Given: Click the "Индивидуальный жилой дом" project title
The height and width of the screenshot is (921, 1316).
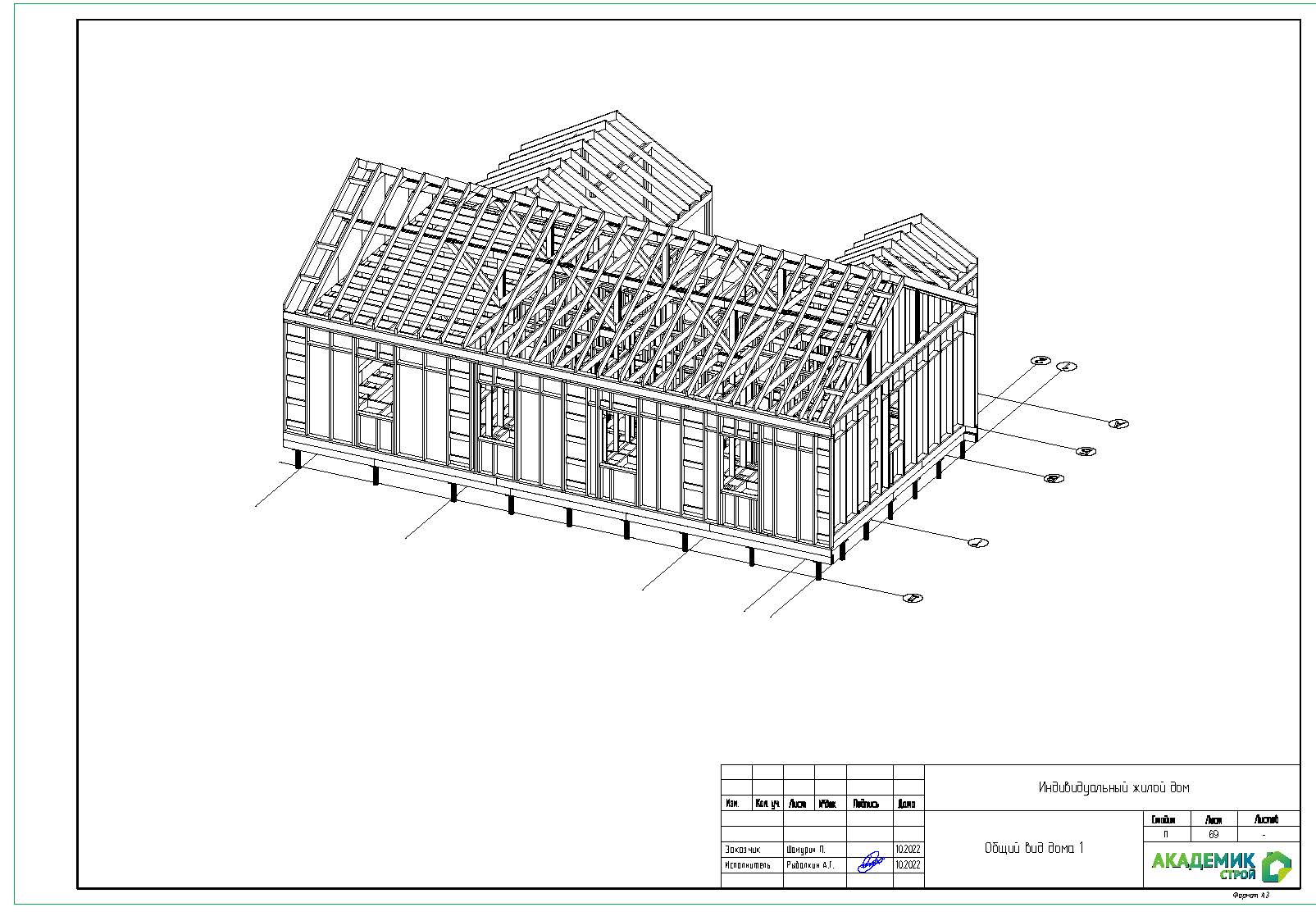Looking at the screenshot, I should [x=1113, y=787].
